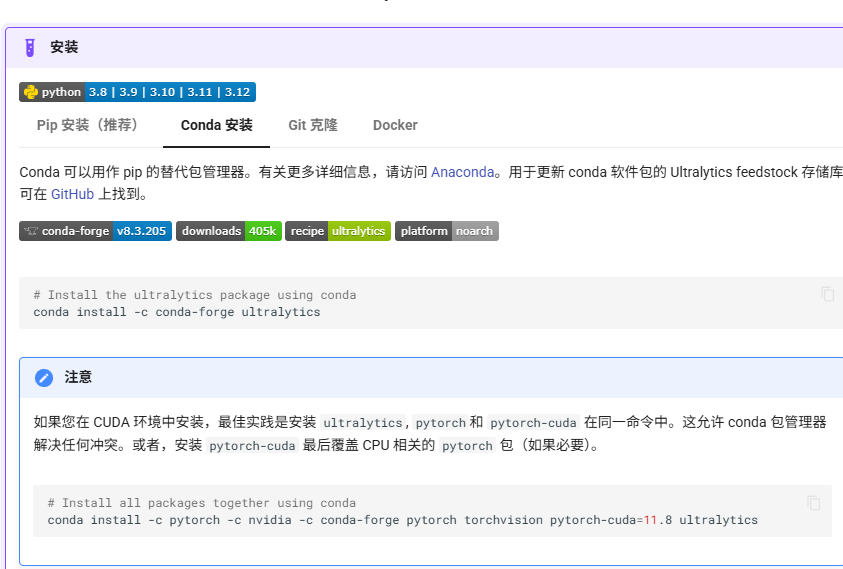The height and width of the screenshot is (569, 843).
Task: Click the 安装 section header title
Action: tap(64, 47)
